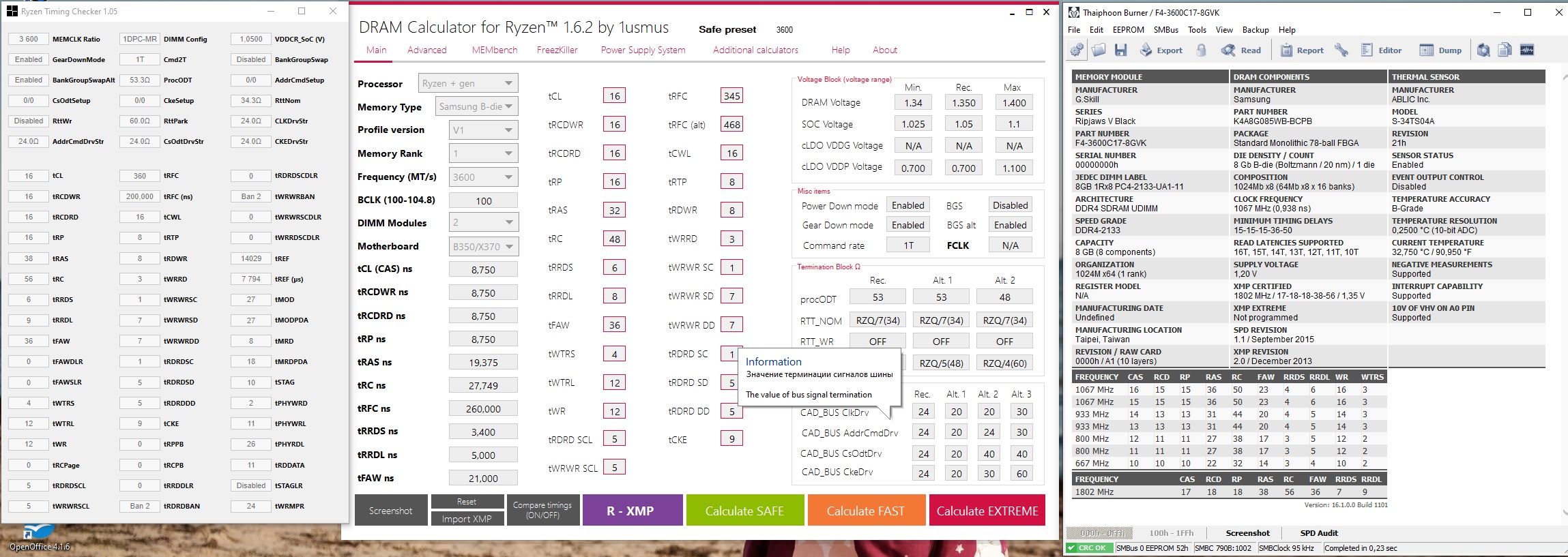Click the open folder icon in Thaiphoon Burner
This screenshot has width=1568, height=557.
point(1099,50)
